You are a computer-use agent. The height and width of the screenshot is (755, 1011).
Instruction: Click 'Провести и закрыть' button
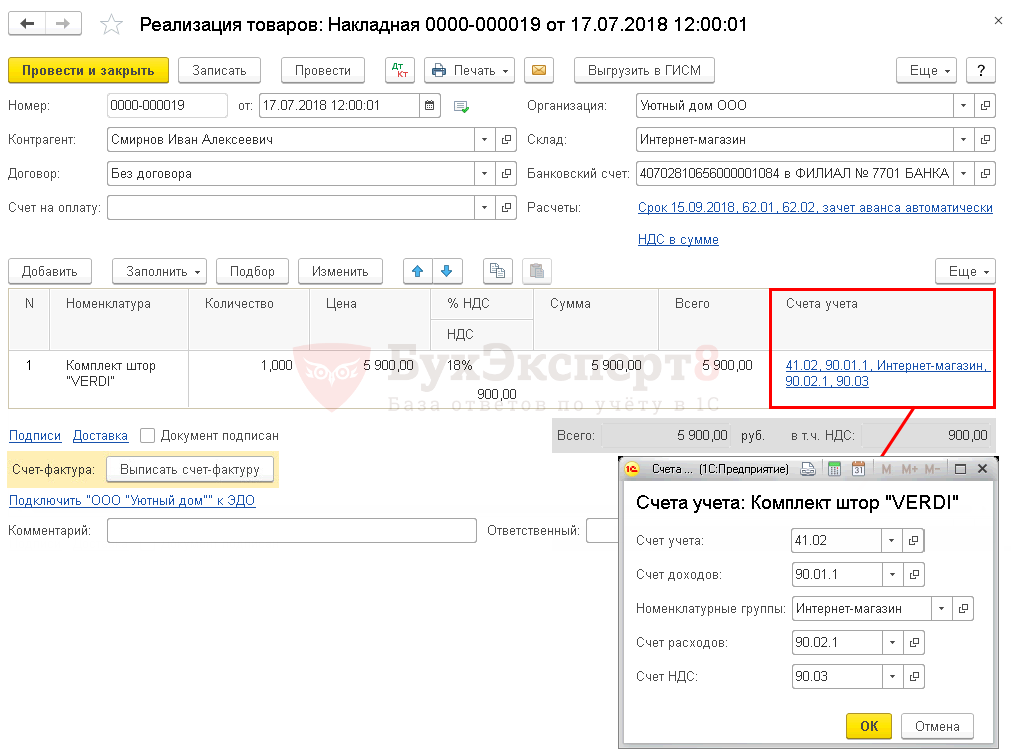click(88, 71)
